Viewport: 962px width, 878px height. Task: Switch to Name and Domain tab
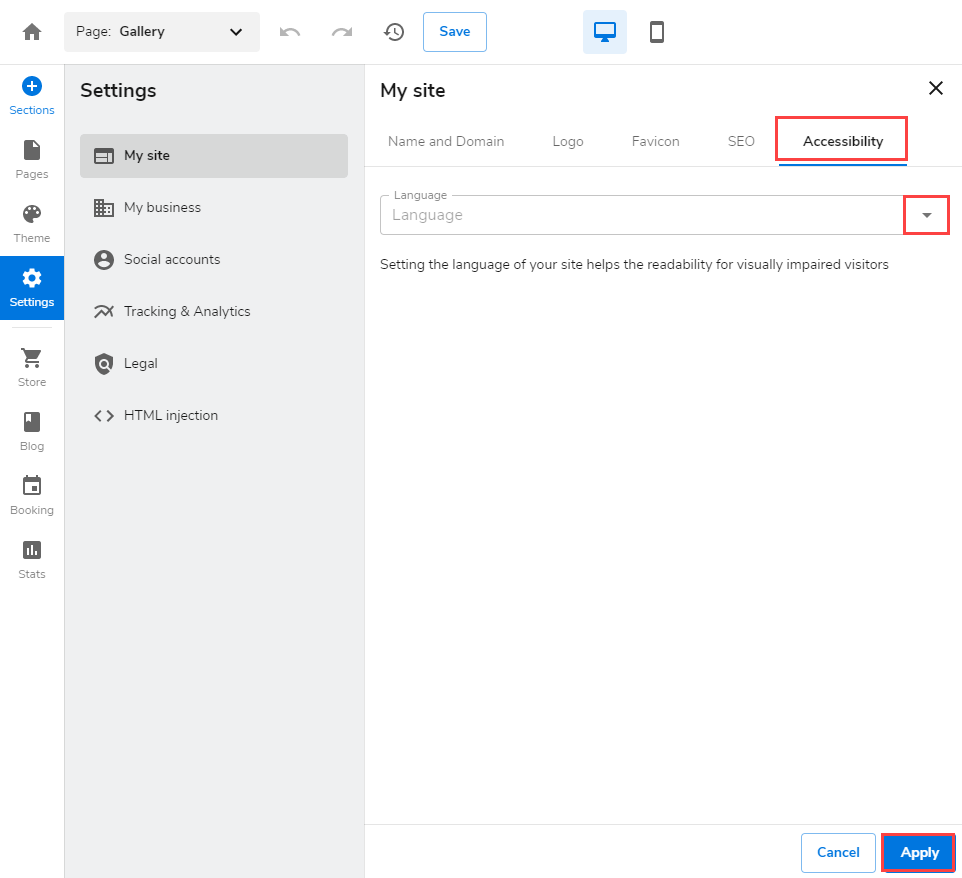(x=446, y=142)
